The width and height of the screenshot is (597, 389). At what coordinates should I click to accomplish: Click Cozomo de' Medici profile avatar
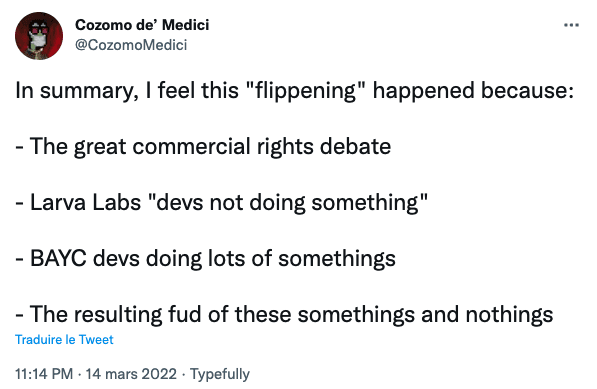point(39,36)
